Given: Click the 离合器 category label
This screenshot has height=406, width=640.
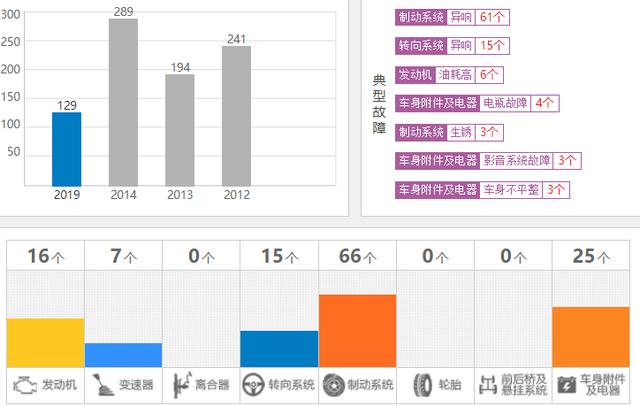Looking at the screenshot, I should 212,385.
